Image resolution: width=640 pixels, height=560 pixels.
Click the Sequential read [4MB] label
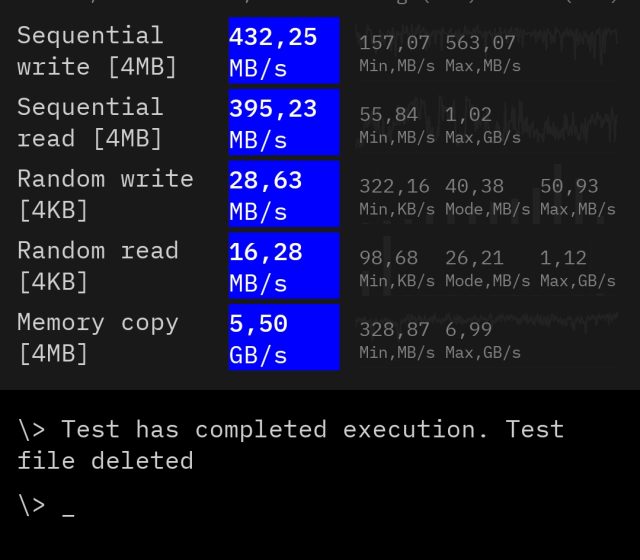[x=90, y=123]
